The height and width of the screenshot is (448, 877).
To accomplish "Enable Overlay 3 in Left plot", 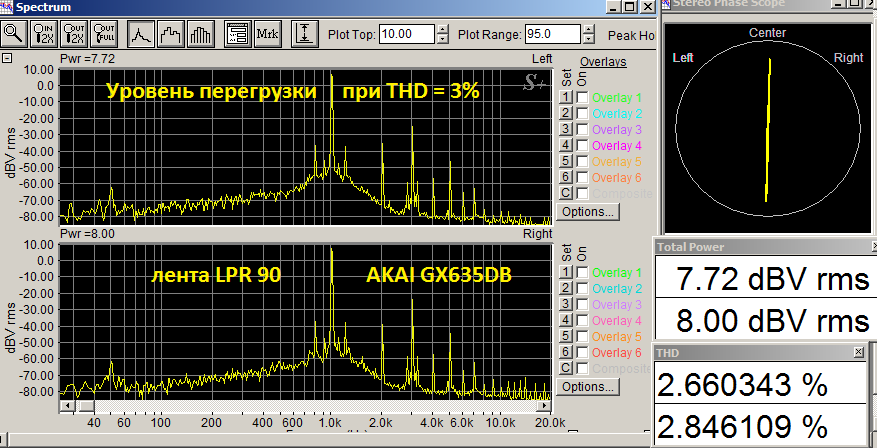I will tap(583, 130).
